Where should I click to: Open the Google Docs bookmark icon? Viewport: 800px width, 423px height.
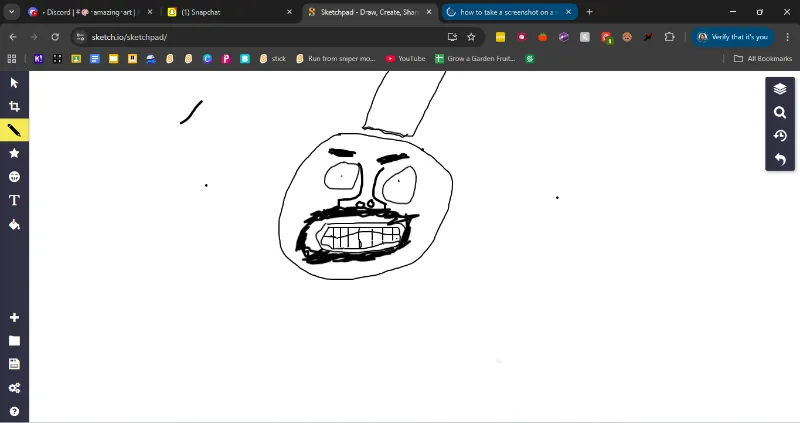[95, 59]
